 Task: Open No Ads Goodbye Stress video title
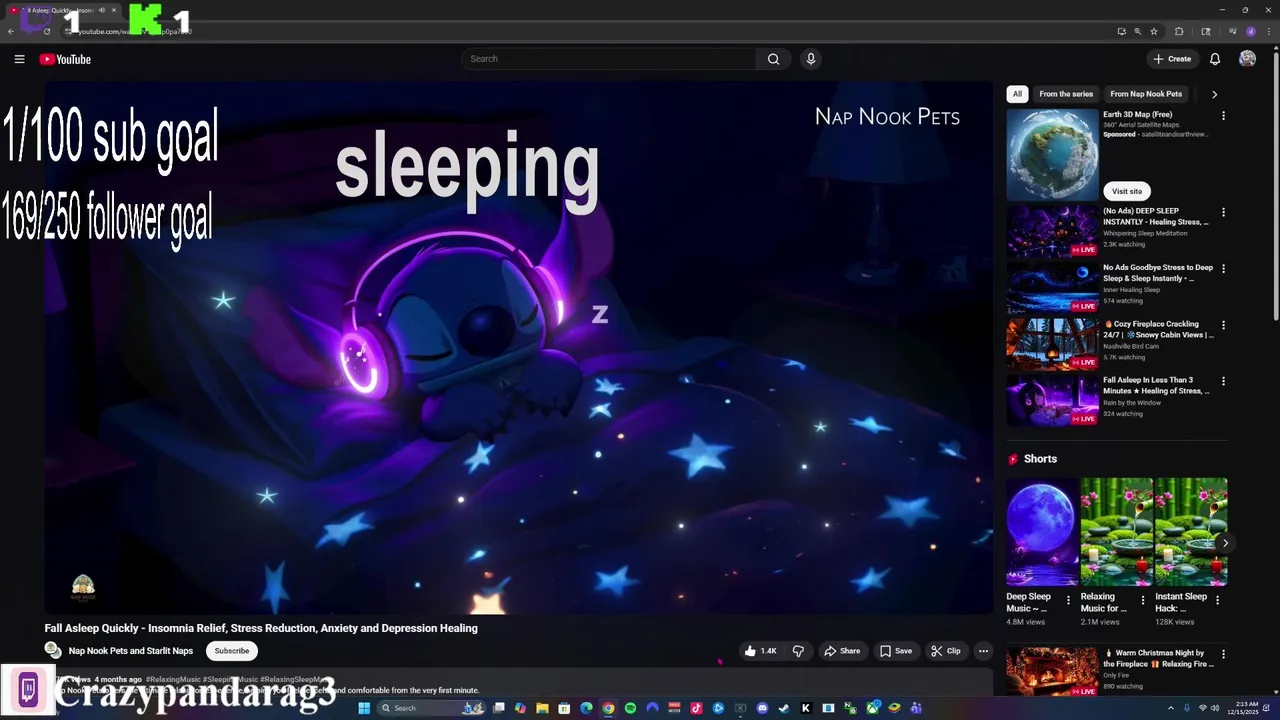pyautogui.click(x=1158, y=273)
